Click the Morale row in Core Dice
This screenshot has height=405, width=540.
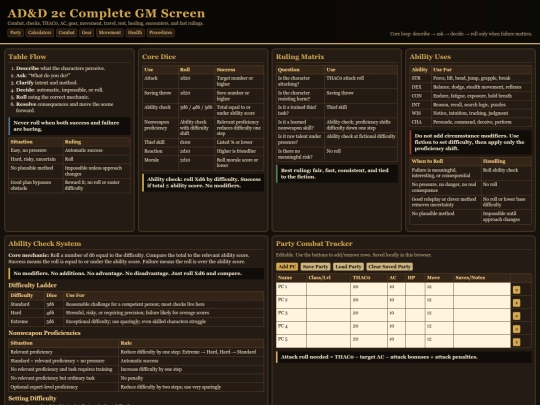coord(203,163)
